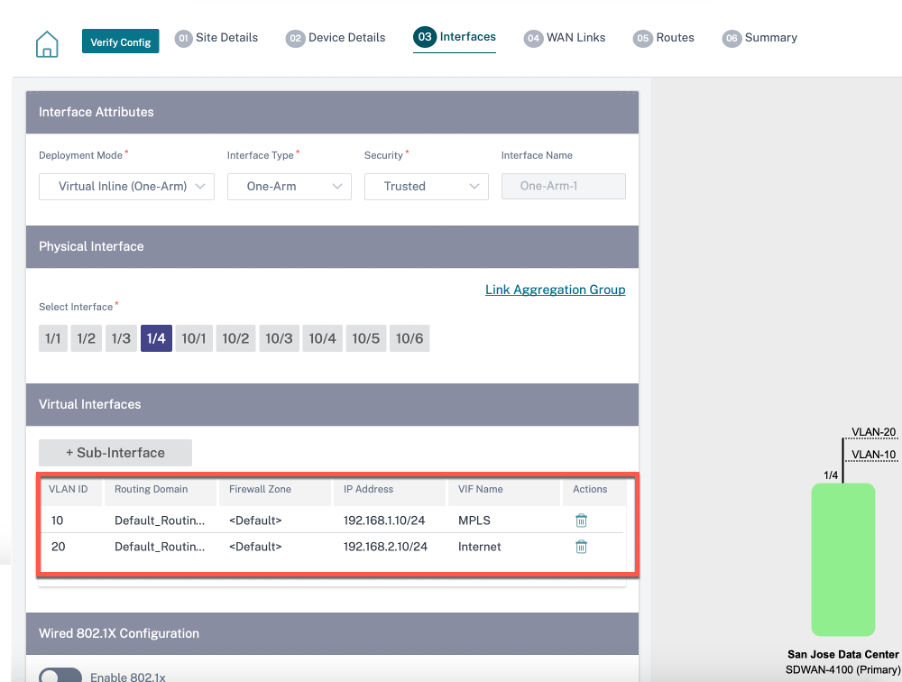
Task: Open the Routes step
Action: tap(664, 38)
